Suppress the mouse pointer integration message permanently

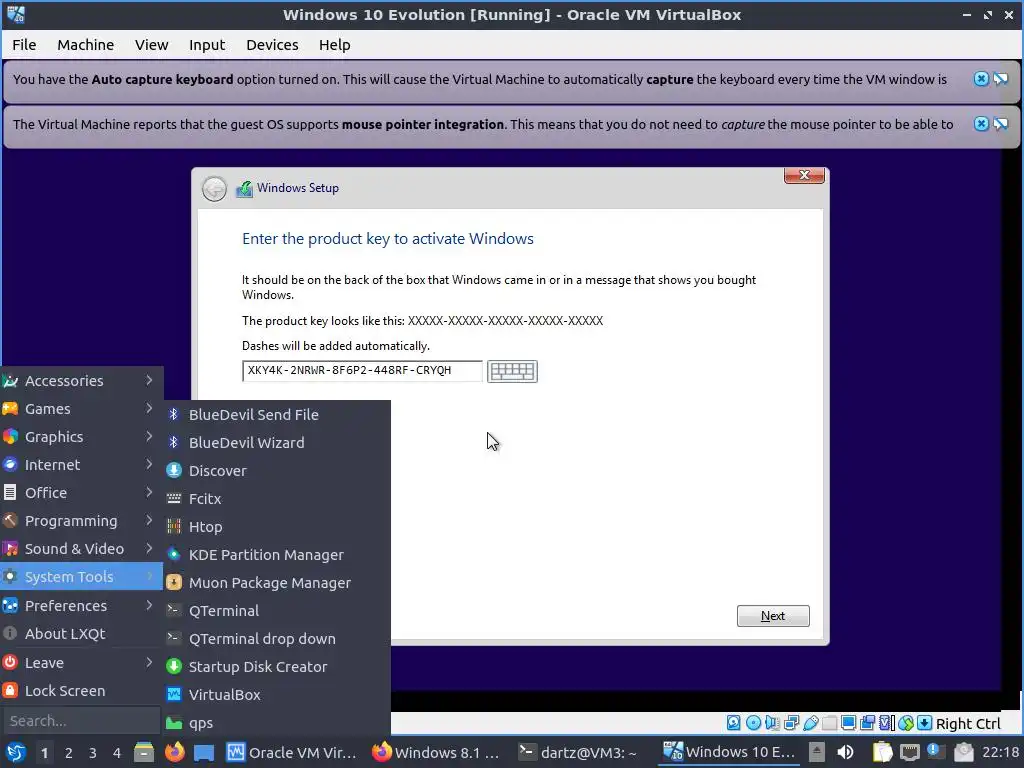[1000, 123]
